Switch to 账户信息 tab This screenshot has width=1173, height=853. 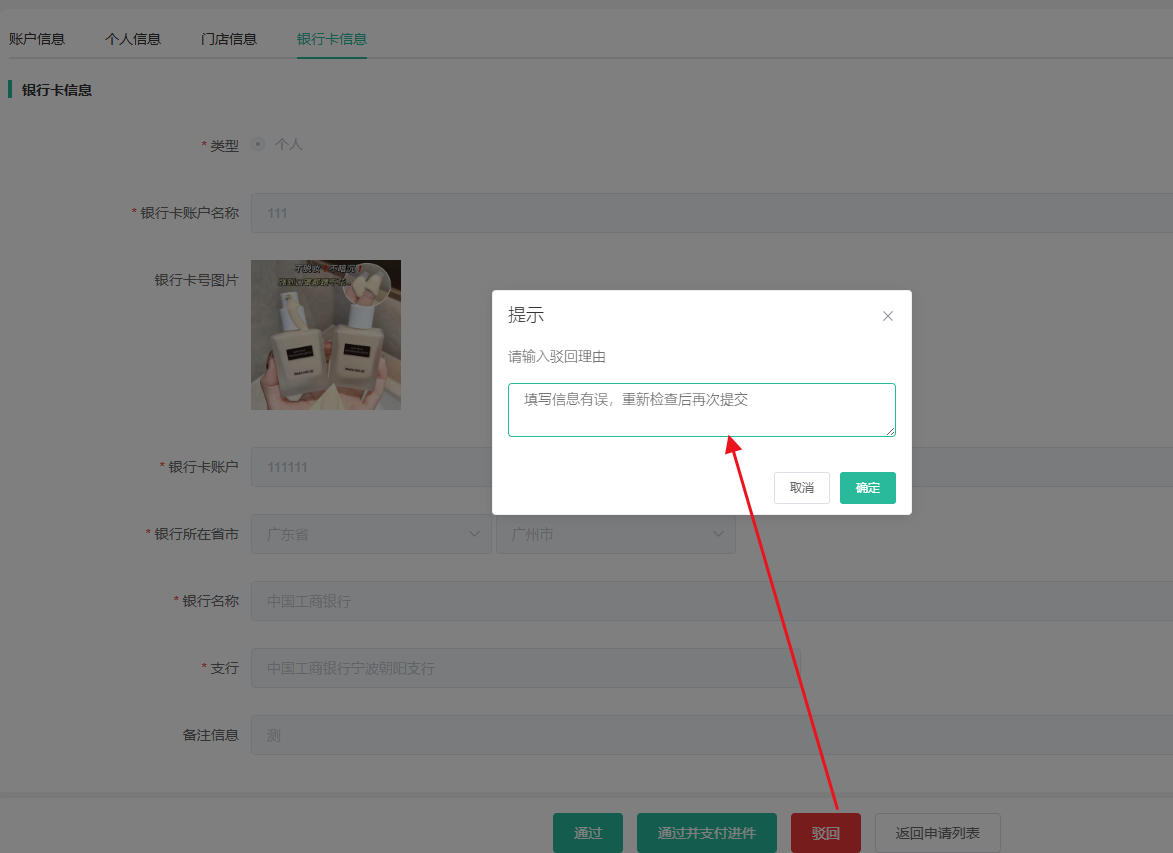pos(37,39)
